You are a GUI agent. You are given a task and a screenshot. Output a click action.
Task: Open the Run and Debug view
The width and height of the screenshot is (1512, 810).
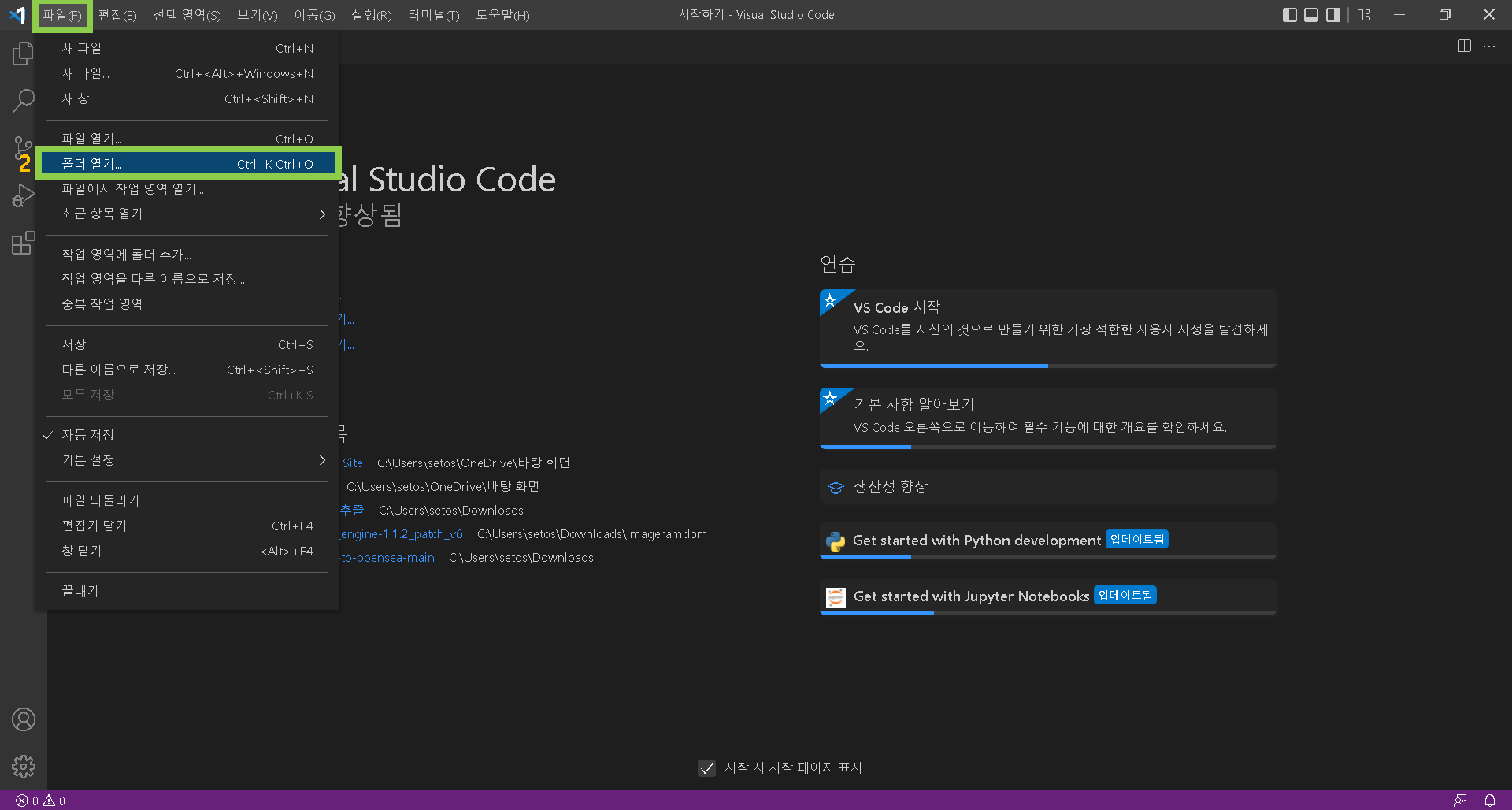24,195
